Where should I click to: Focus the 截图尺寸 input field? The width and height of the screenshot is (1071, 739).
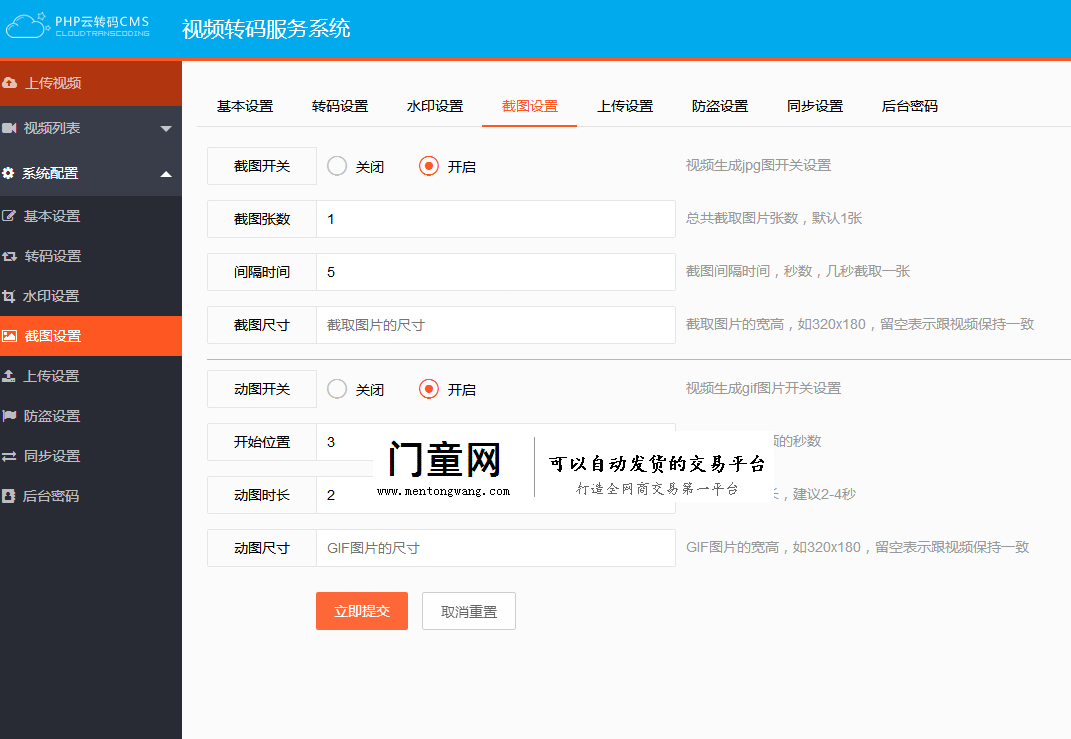(x=495, y=325)
